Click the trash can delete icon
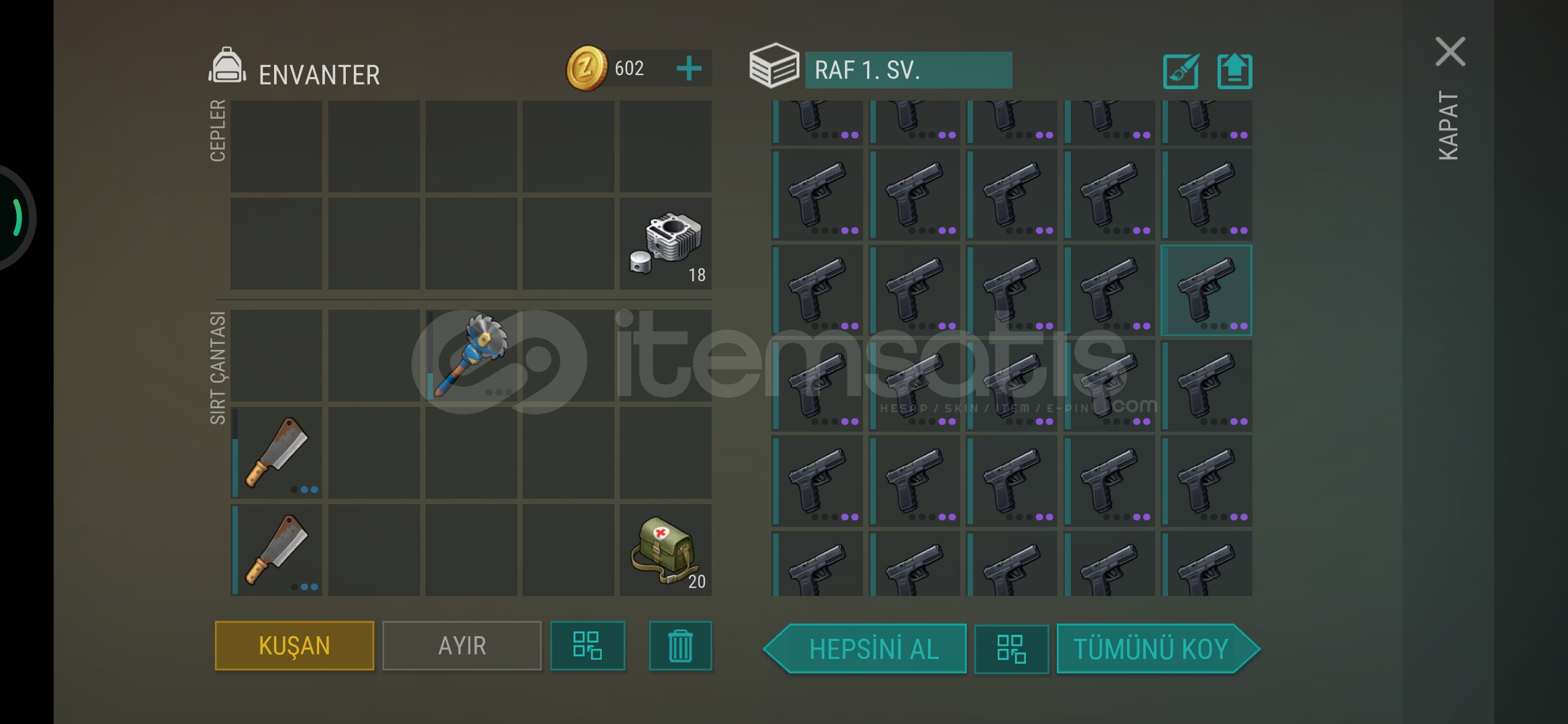This screenshot has width=1568, height=724. pyautogui.click(x=680, y=646)
